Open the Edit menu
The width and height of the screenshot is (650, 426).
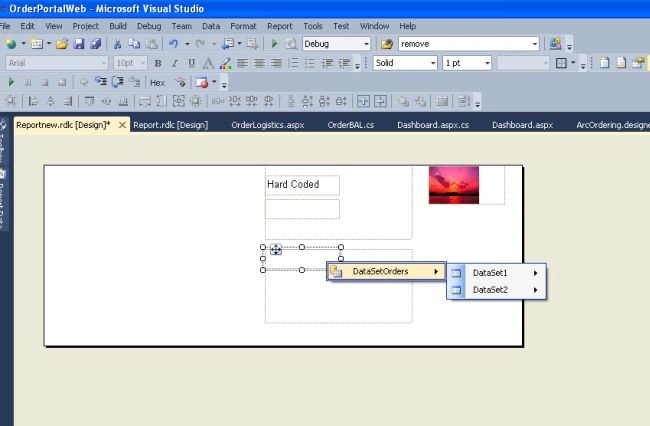click(27, 26)
